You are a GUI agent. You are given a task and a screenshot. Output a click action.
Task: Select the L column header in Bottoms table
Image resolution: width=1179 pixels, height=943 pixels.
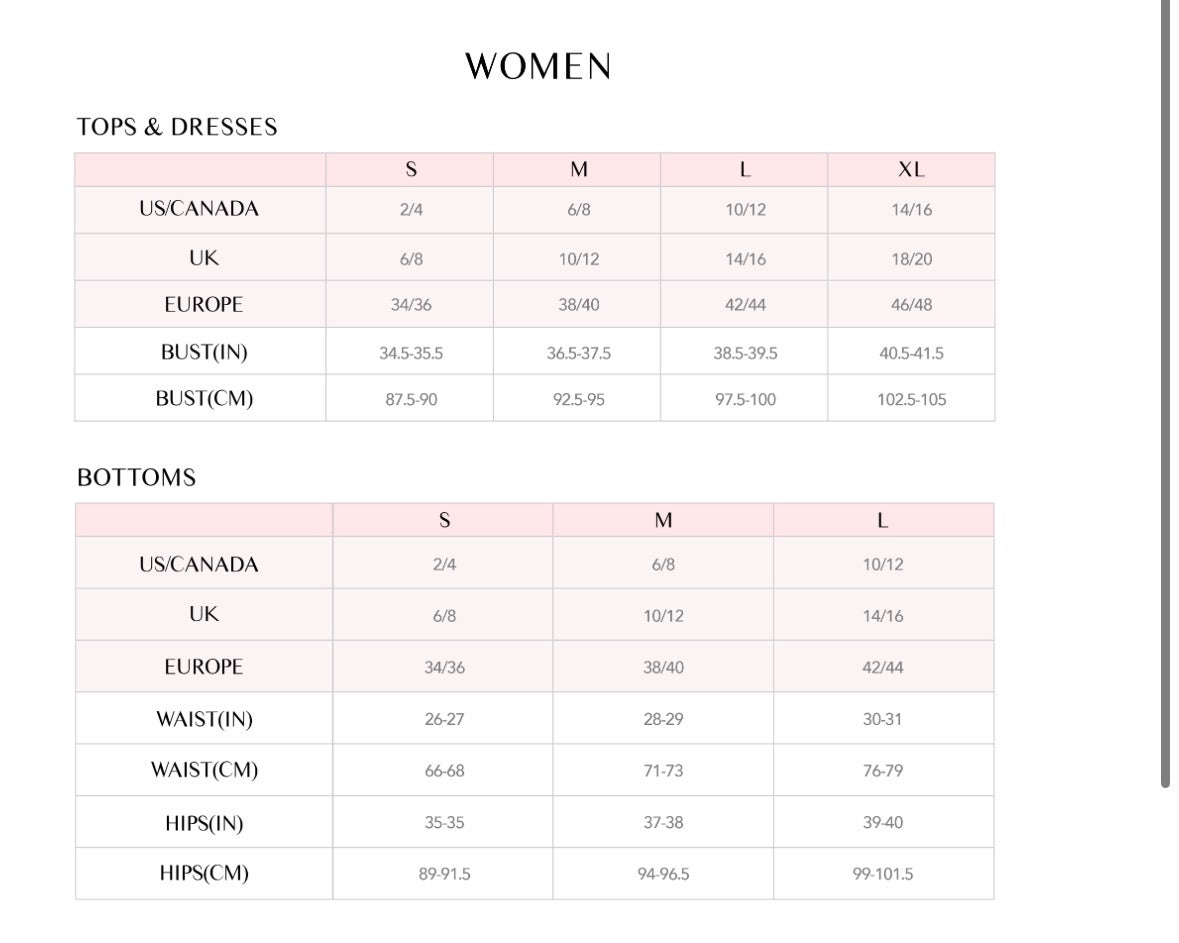click(x=882, y=520)
